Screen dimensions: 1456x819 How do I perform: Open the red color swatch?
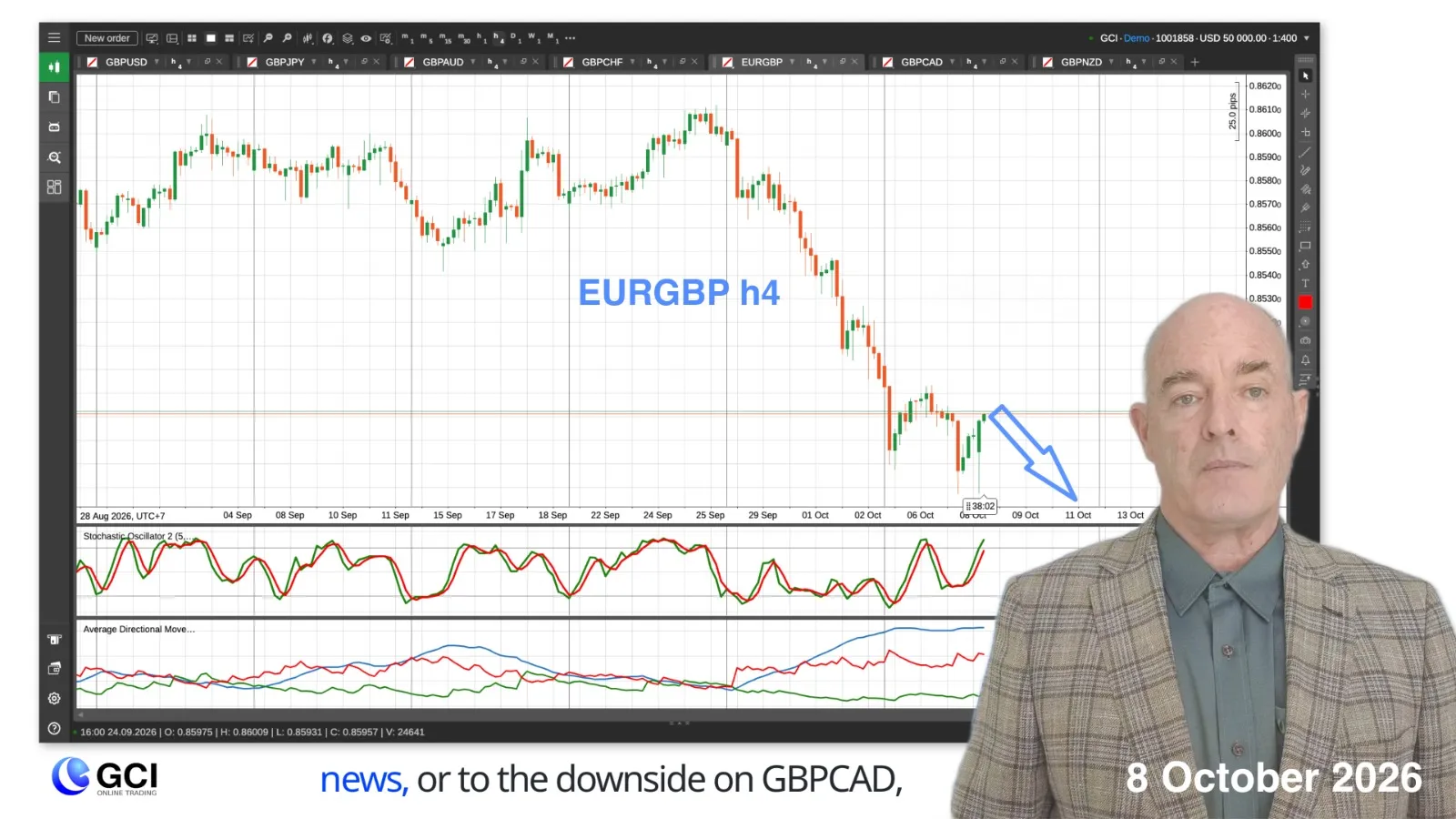tap(1305, 302)
